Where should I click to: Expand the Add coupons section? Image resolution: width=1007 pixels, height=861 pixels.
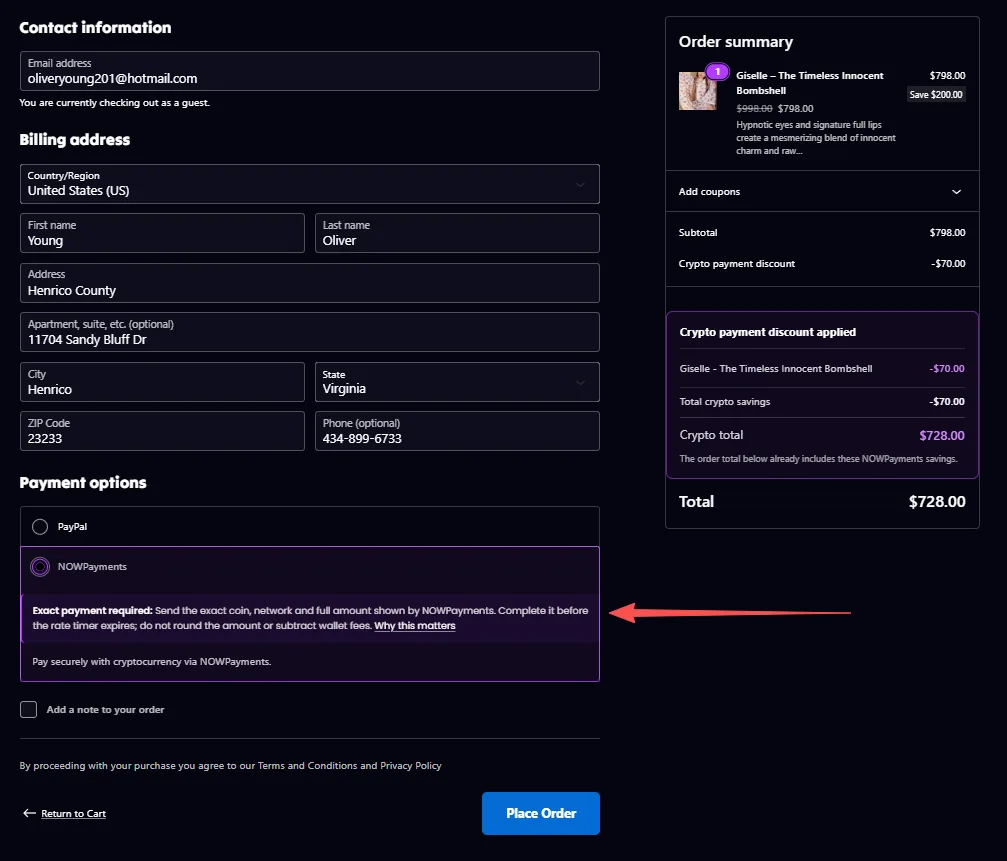pos(822,191)
